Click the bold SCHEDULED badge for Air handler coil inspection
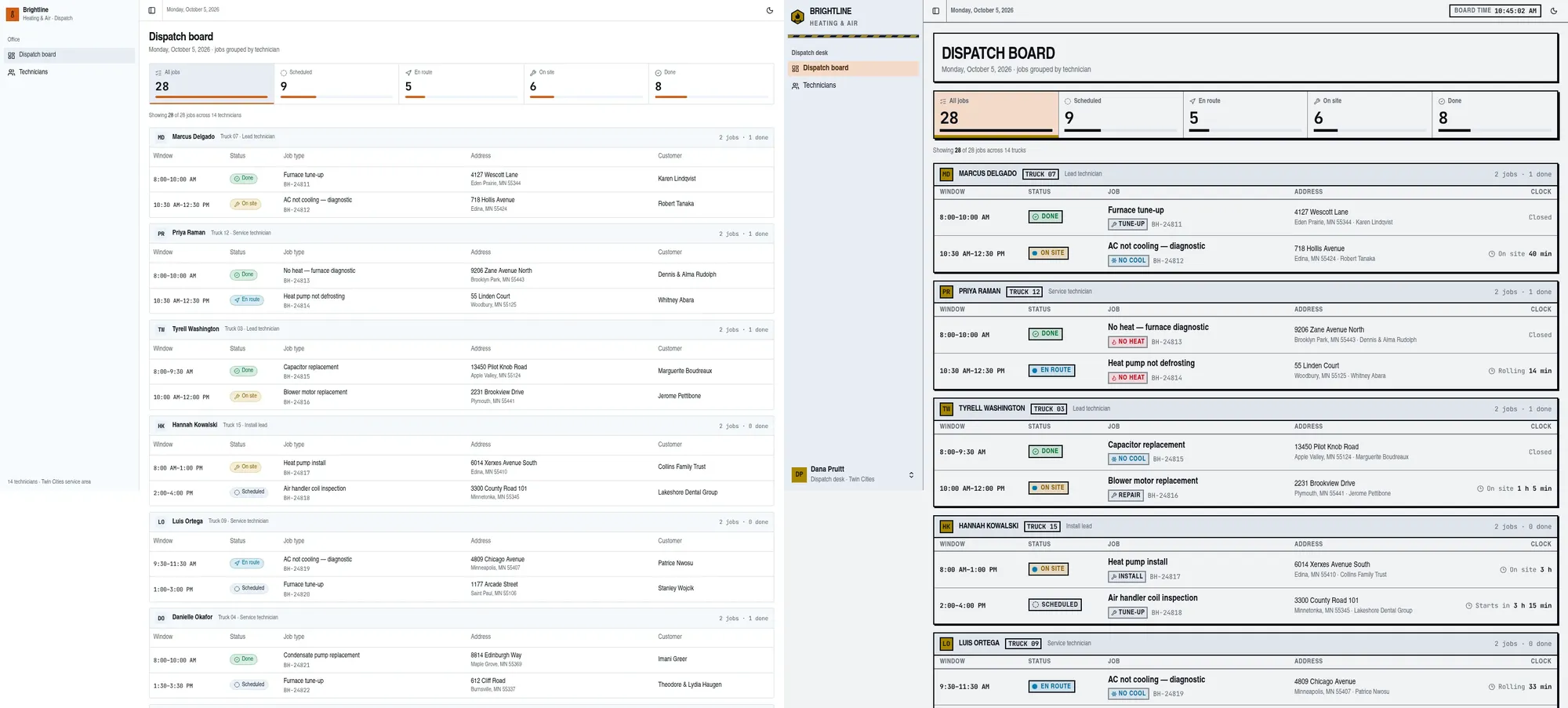Screen dimensions: 1568x708 (1055, 605)
